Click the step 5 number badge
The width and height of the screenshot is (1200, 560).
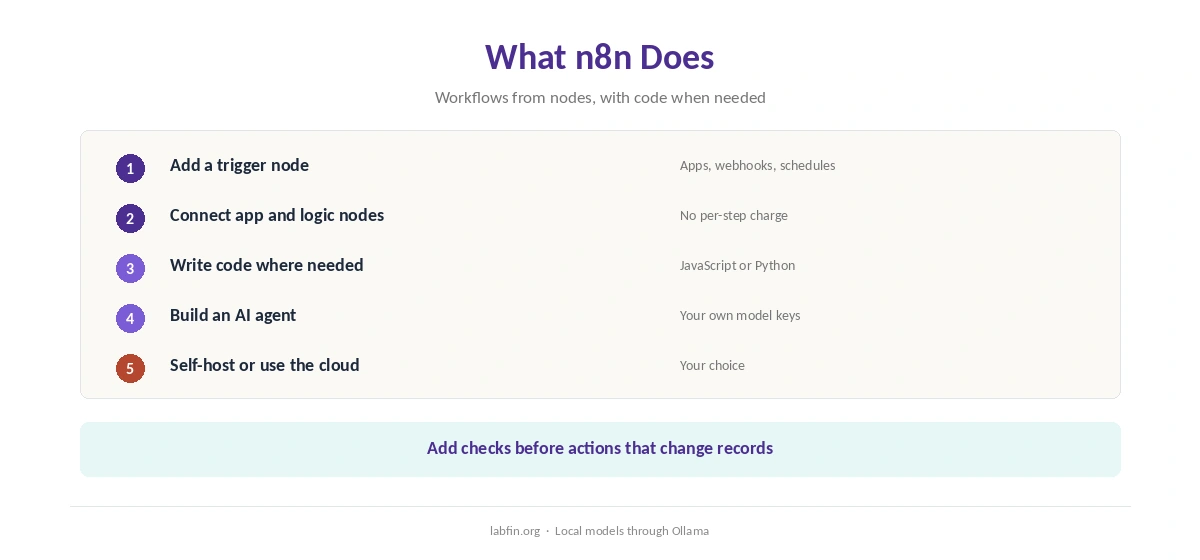tap(130, 368)
